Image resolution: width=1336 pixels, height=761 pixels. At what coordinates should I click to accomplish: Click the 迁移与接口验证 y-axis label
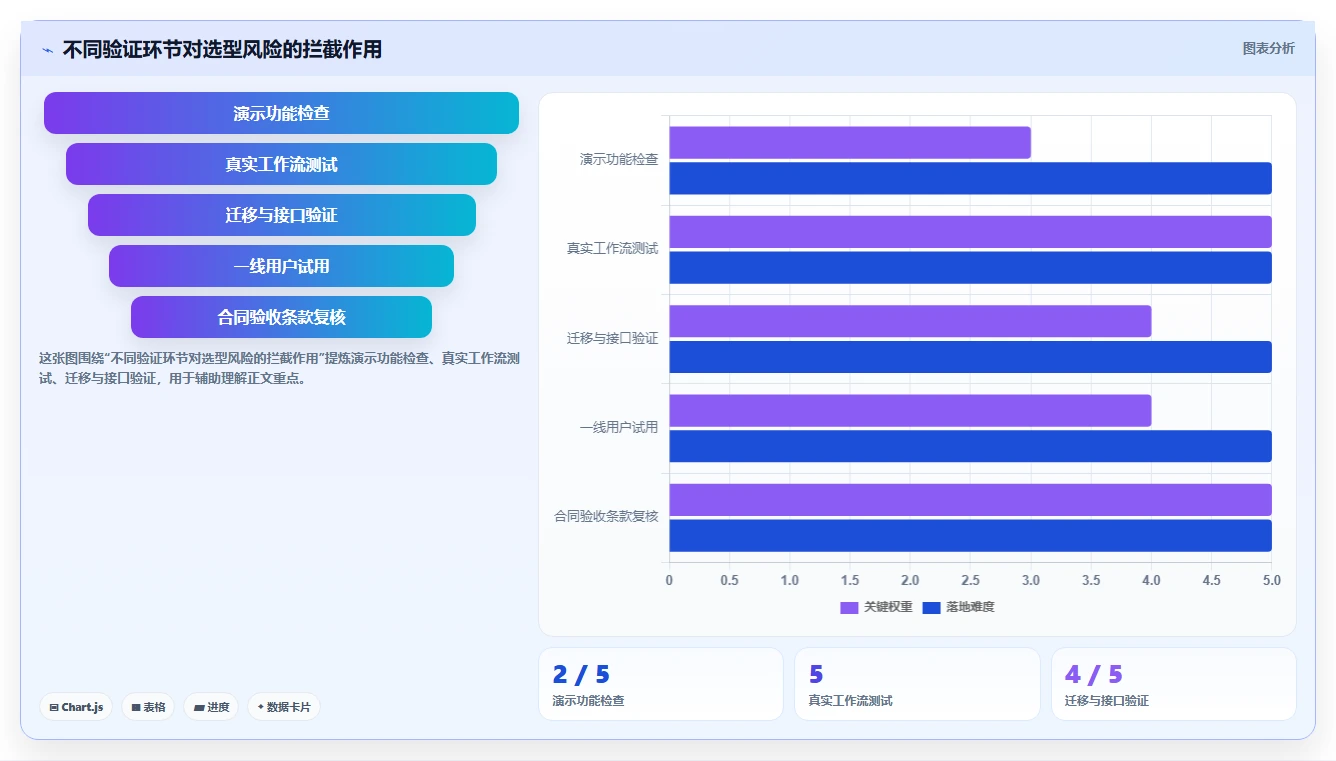pyautogui.click(x=612, y=338)
